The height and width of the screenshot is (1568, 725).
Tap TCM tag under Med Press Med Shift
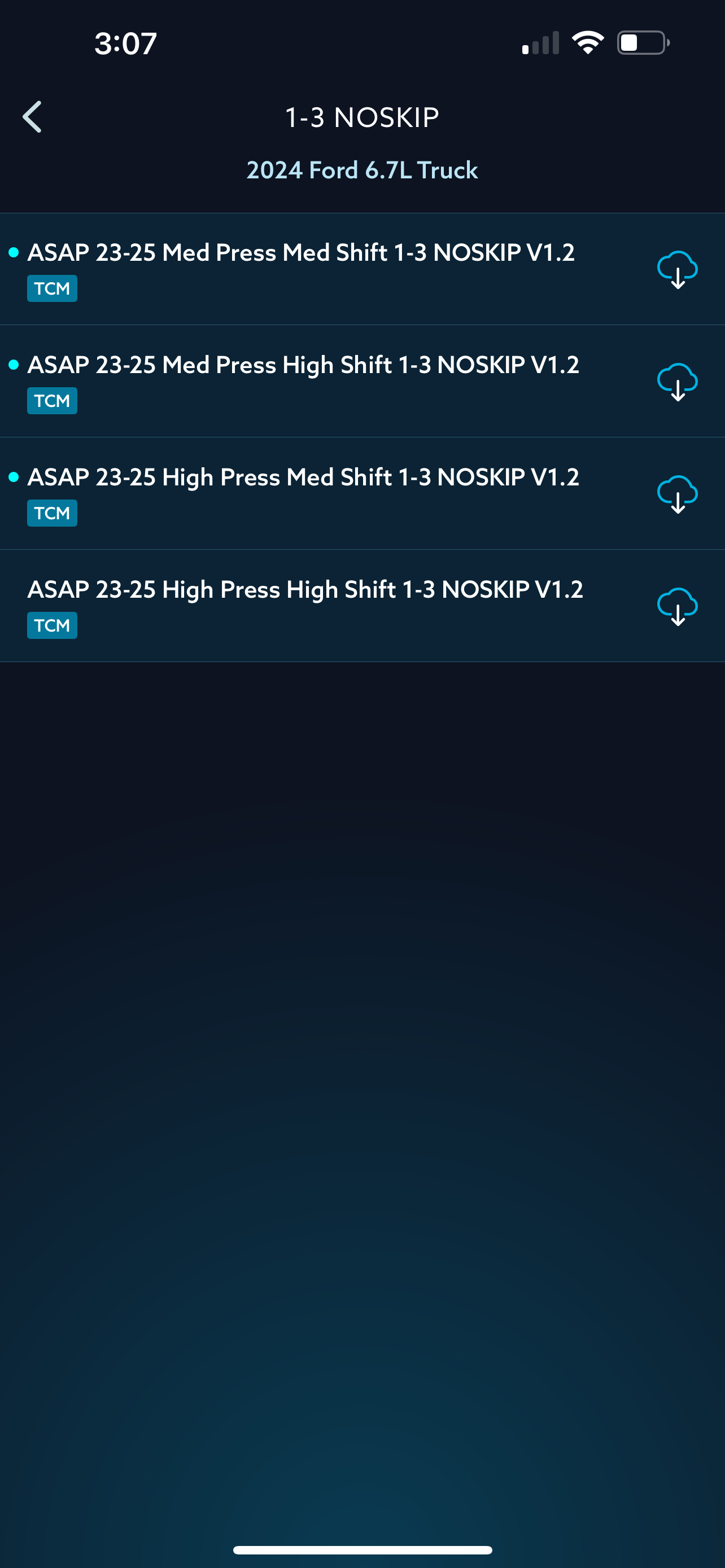tap(53, 288)
